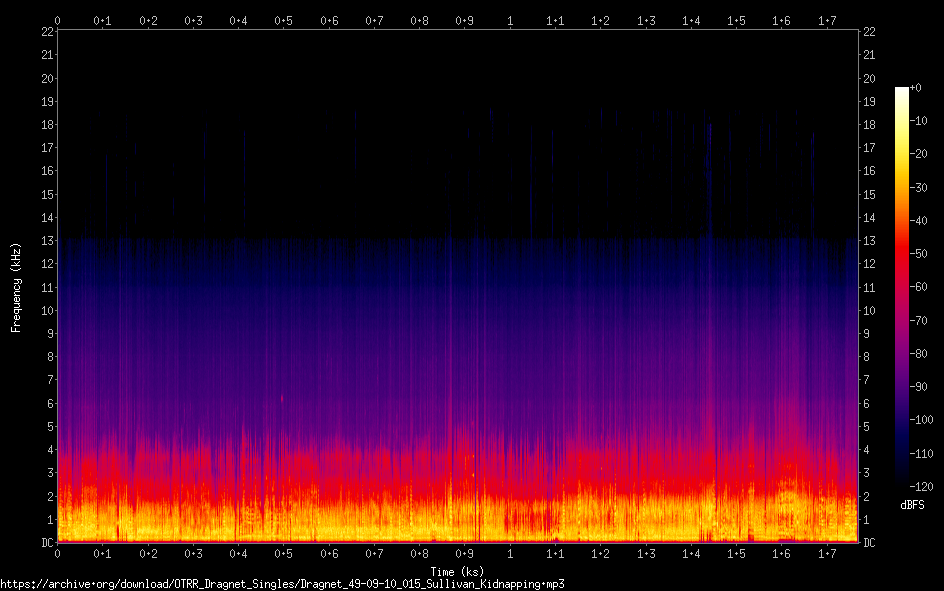Viewport: 944px width, 591px height.
Task: Select the 0 marker on bottom time axis
Action: click(58, 554)
